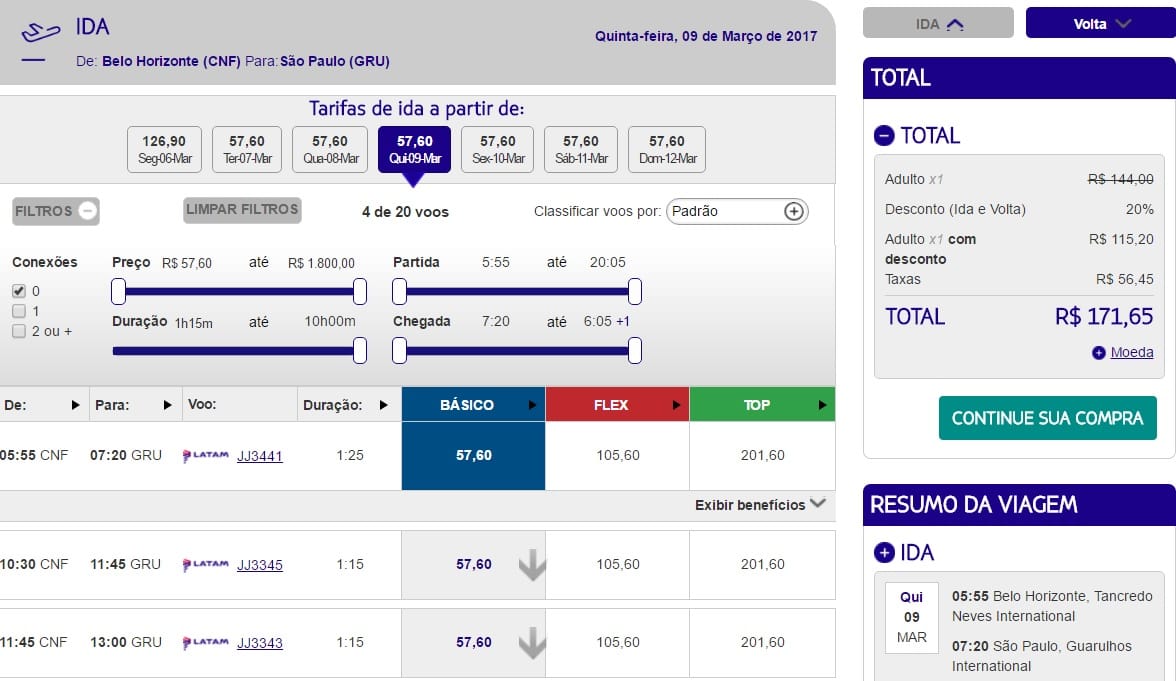
Task: Uncheck the 0 connections checkbox
Action: point(19,291)
